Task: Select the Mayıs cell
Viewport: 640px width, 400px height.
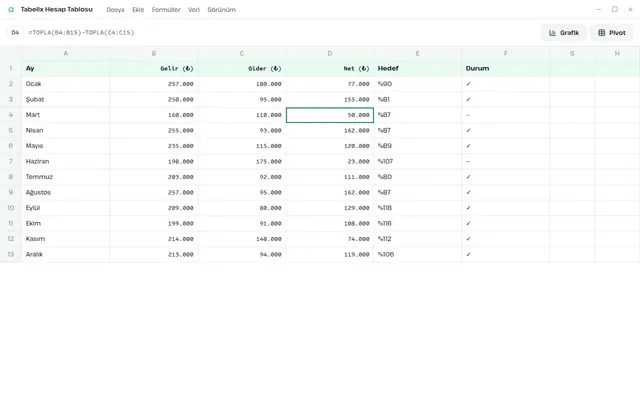Action: 66,146
